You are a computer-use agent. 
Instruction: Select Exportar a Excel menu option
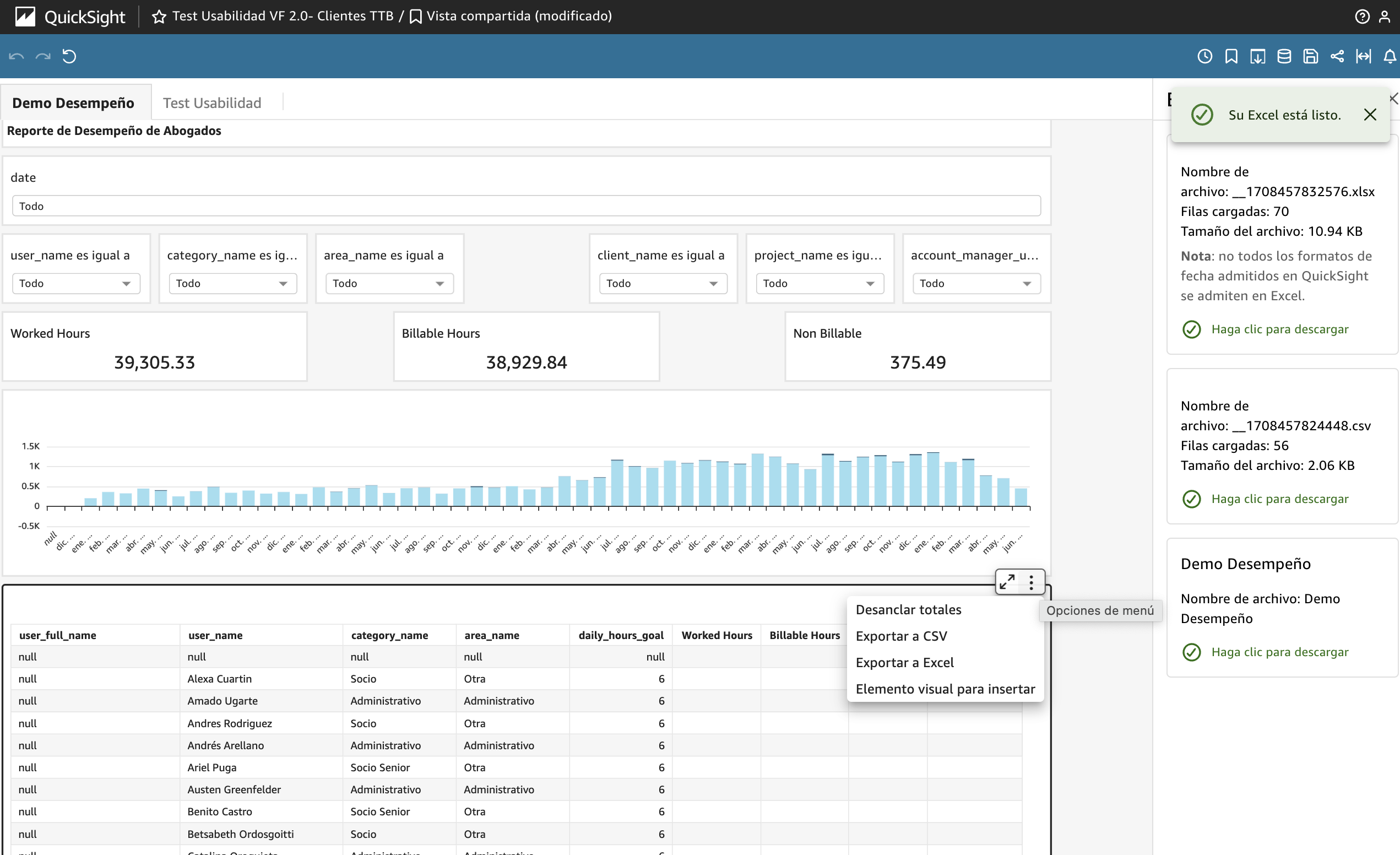coord(946,662)
